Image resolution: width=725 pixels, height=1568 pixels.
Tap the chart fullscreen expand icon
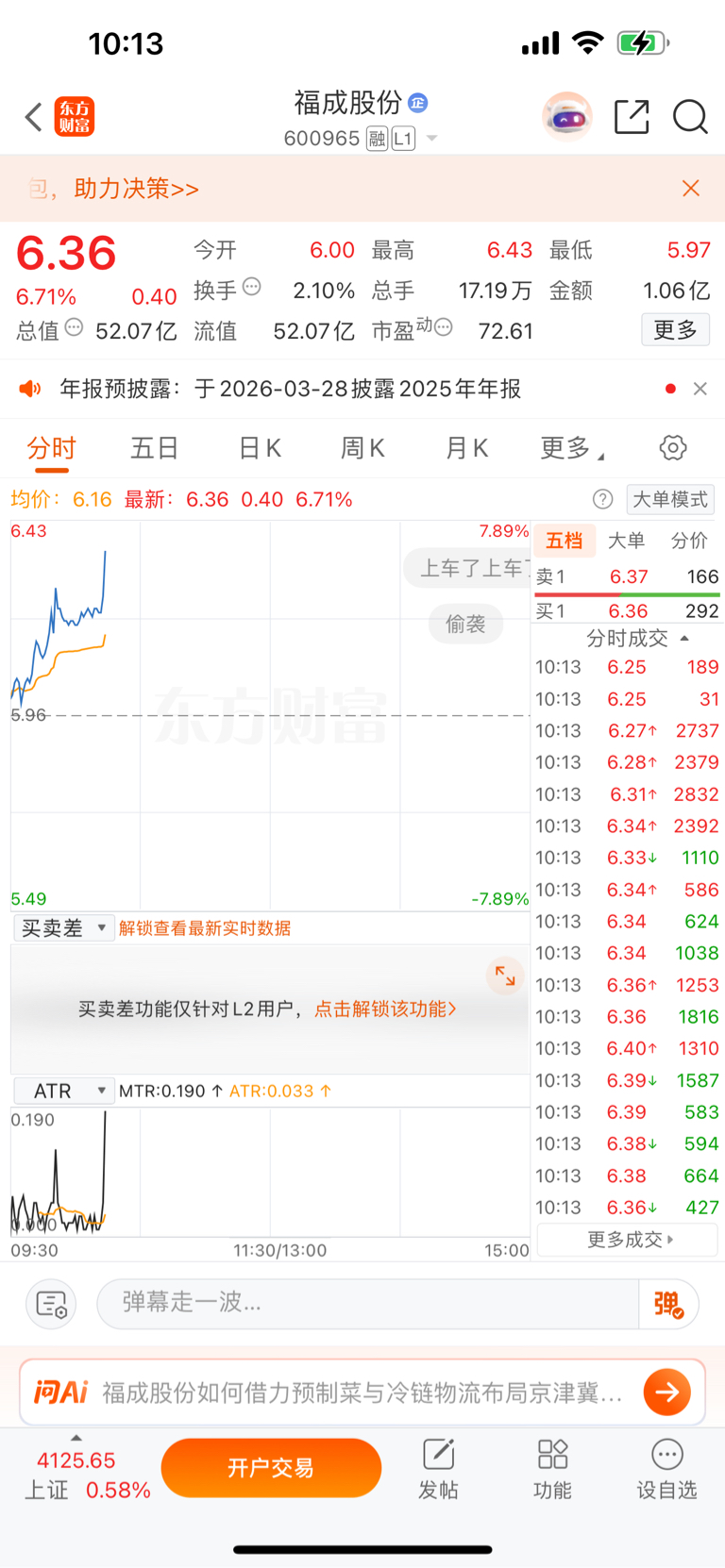[x=505, y=976]
